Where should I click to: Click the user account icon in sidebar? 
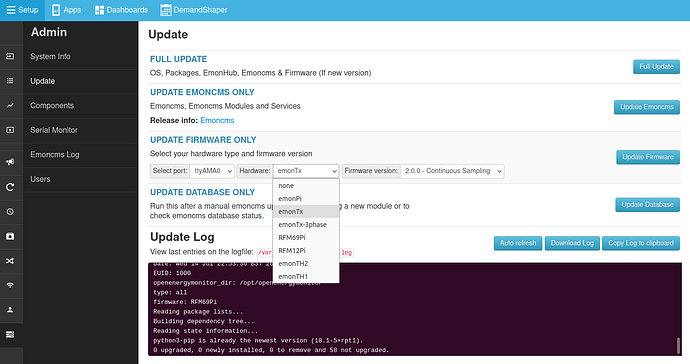(x=10, y=310)
